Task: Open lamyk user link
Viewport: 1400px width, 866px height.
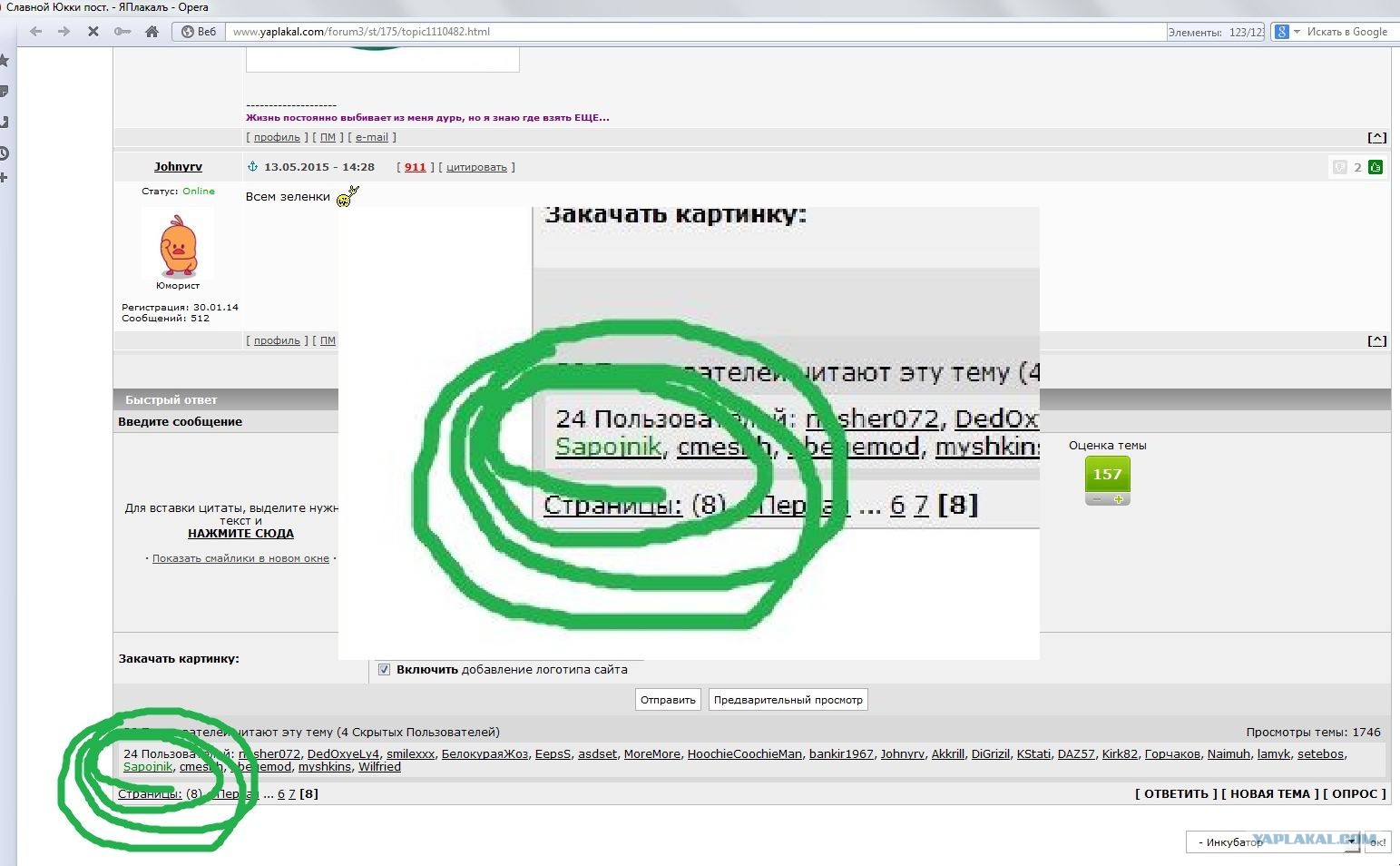Action: click(1274, 754)
